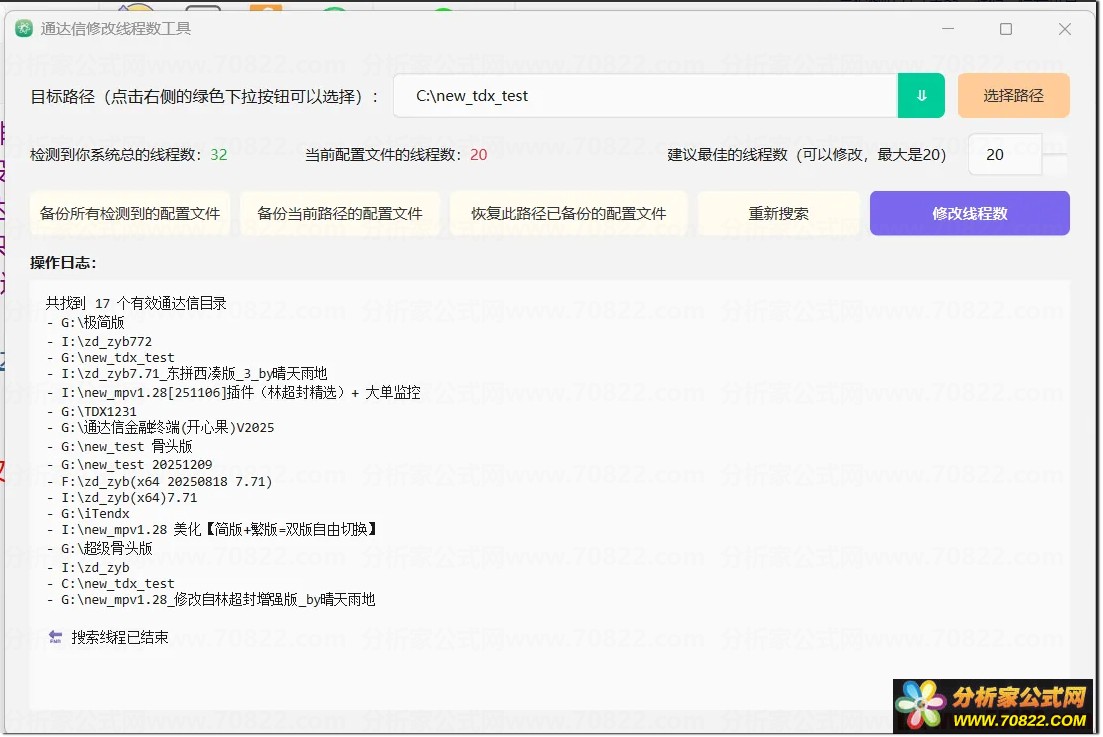Increase thread count with the spinner up arrow
The width and height of the screenshot is (1103, 737).
coord(1055,146)
